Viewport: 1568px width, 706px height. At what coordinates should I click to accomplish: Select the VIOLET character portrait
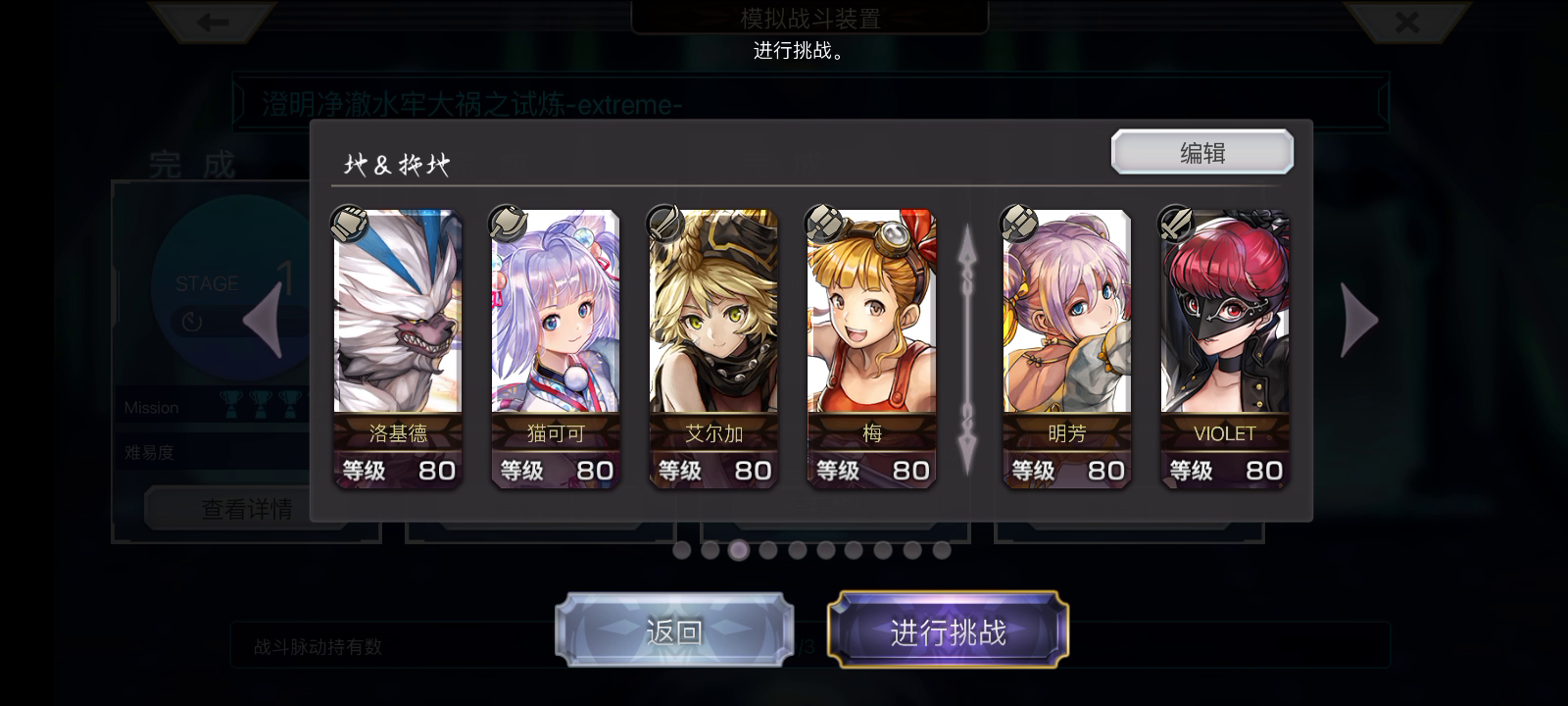pyautogui.click(x=1224, y=311)
